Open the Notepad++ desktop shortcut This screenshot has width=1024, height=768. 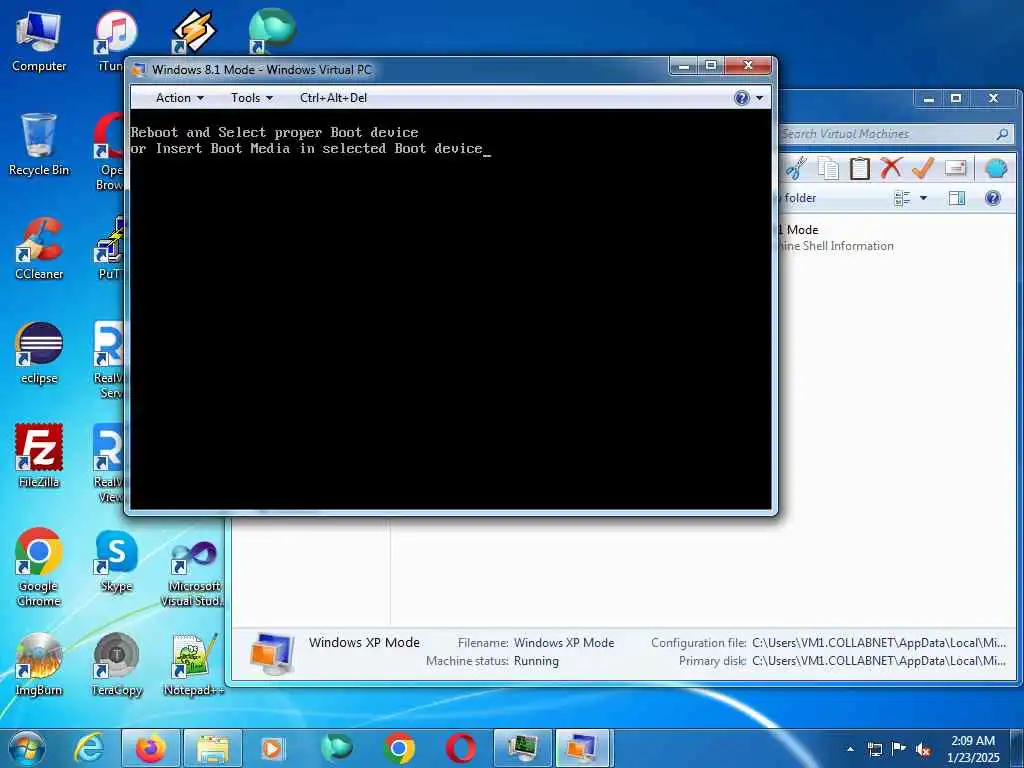(194, 664)
